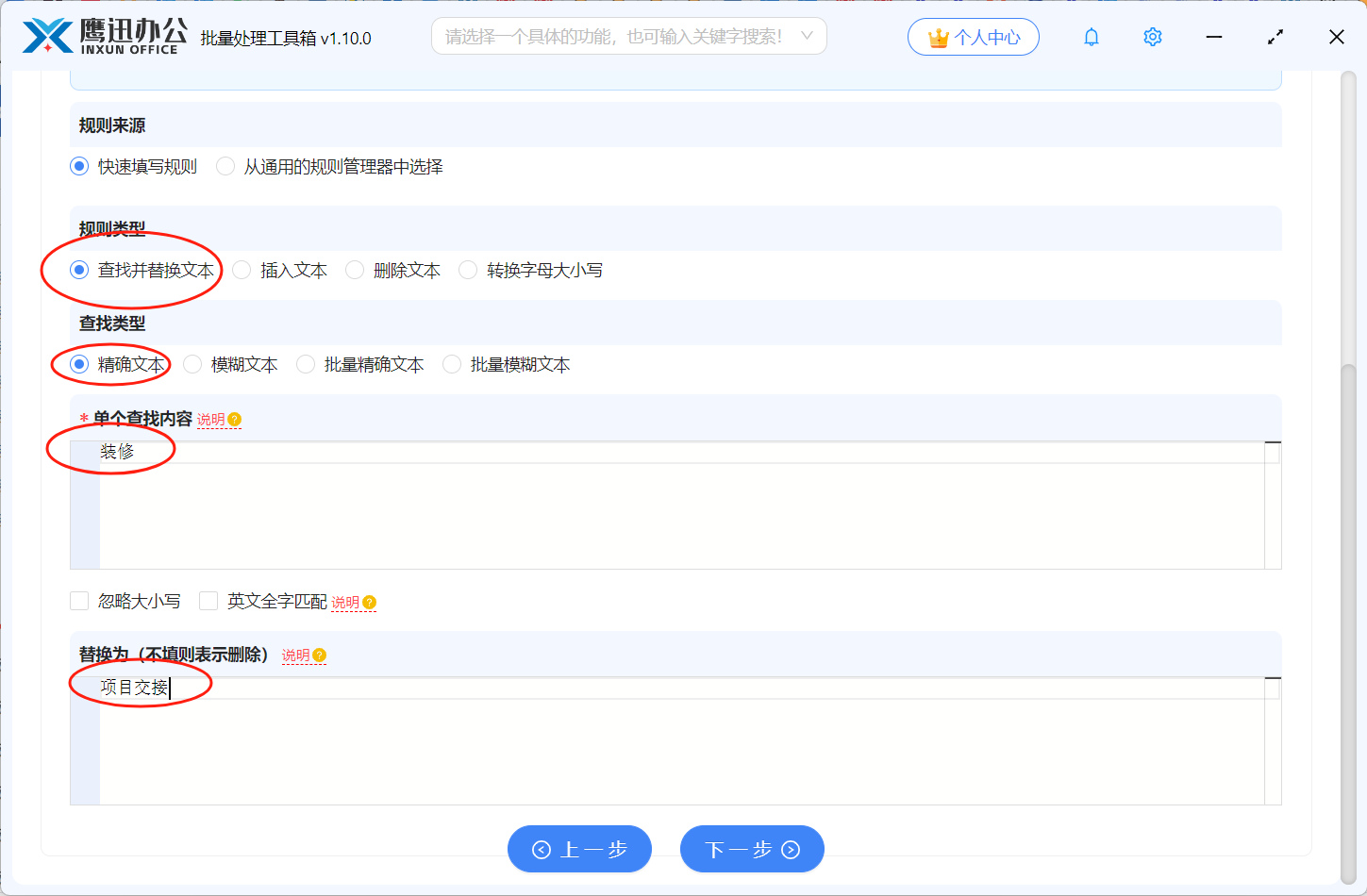Image resolution: width=1367 pixels, height=896 pixels.
Task: Select 从通用的规则管理器中选择 option
Action: 225,166
